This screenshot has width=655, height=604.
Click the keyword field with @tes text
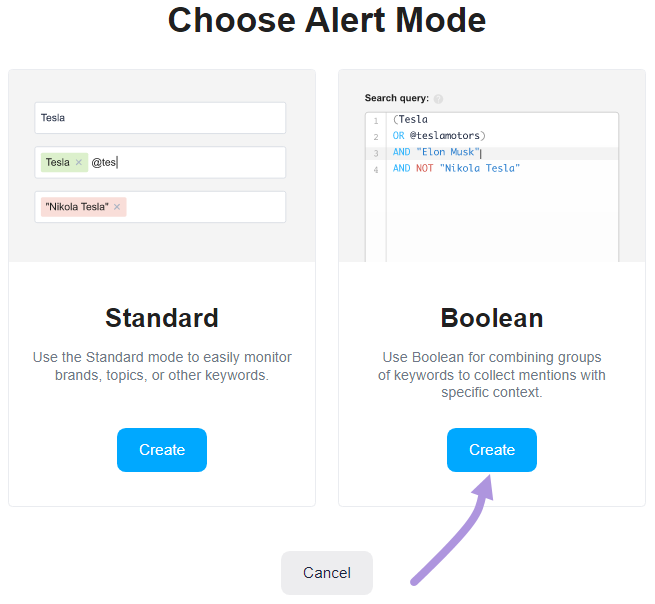160,162
